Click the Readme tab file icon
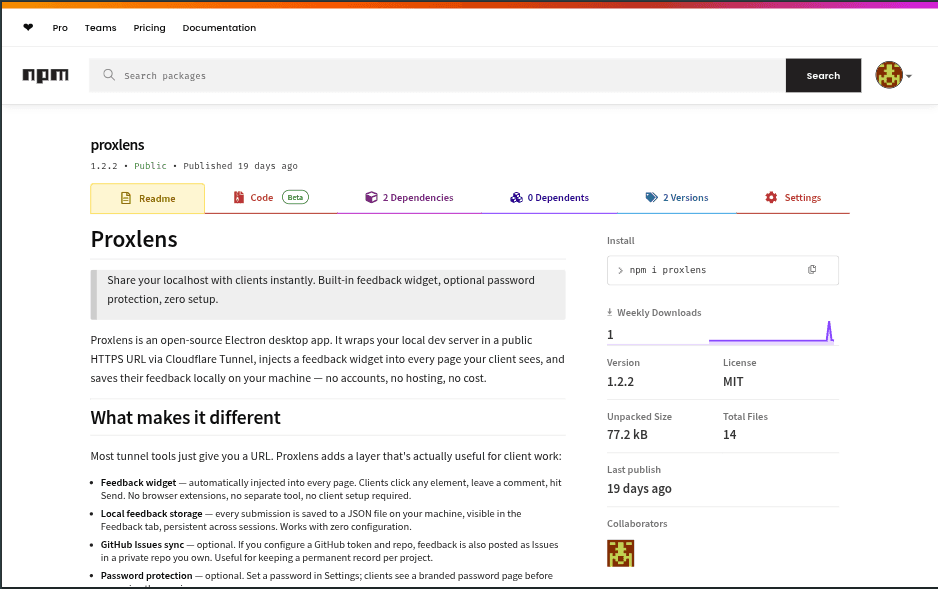The image size is (938, 589). 126,198
